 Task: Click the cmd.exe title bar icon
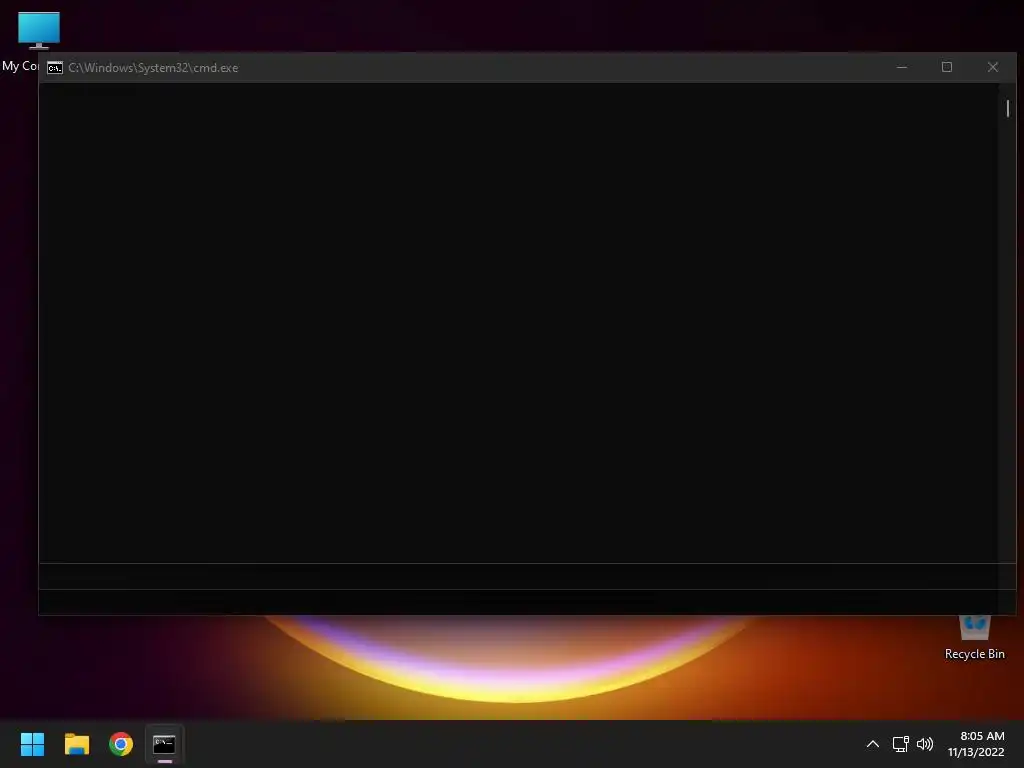point(55,68)
